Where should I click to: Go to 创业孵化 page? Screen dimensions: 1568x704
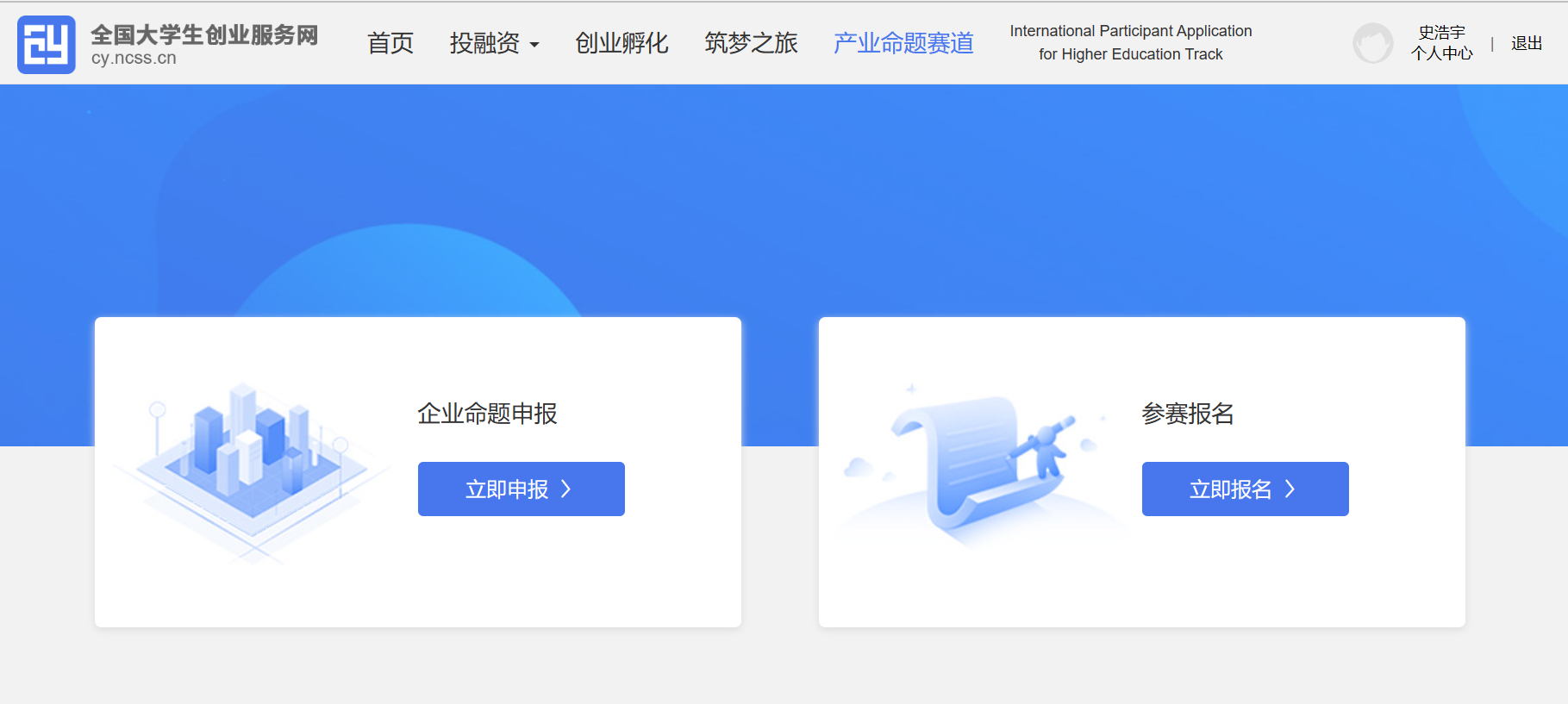point(622,43)
